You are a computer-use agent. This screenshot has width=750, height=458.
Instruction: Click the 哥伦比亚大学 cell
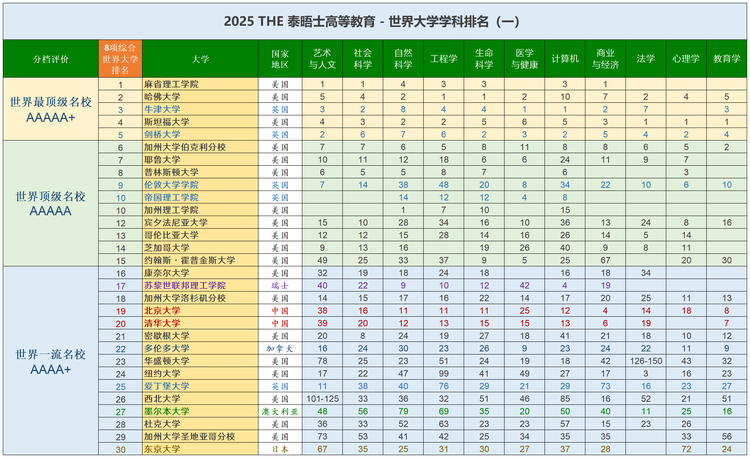click(200, 235)
